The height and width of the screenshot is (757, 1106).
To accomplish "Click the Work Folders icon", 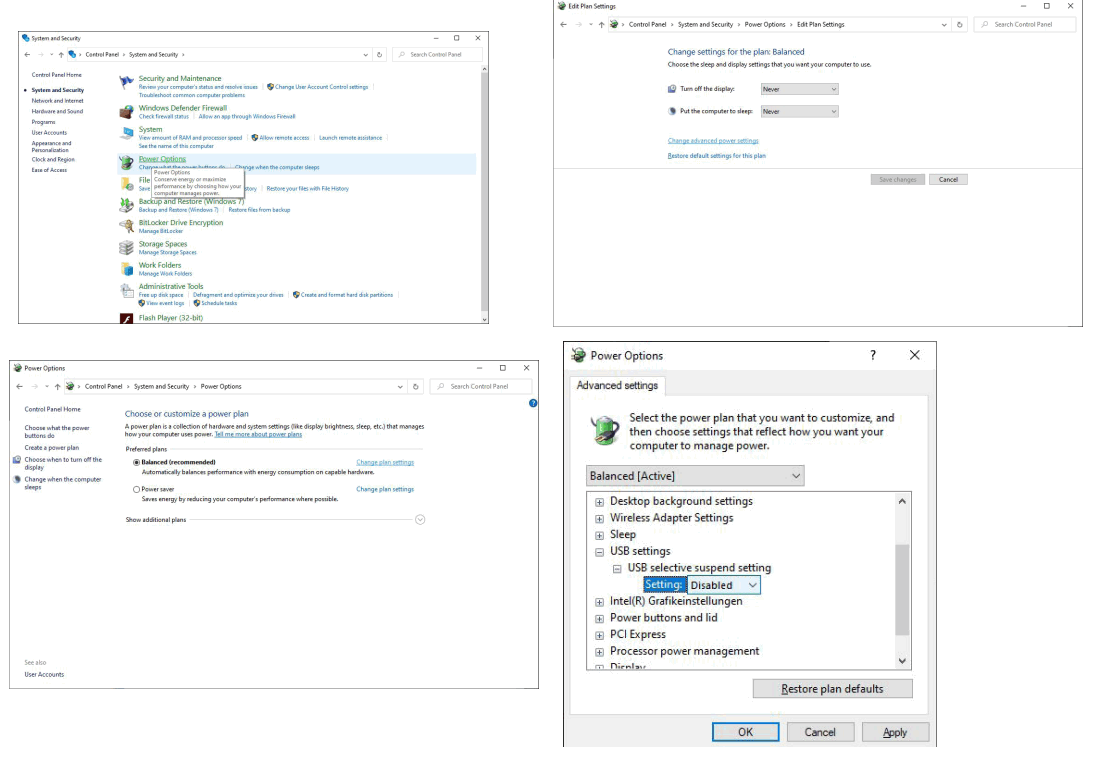I will point(126,269).
